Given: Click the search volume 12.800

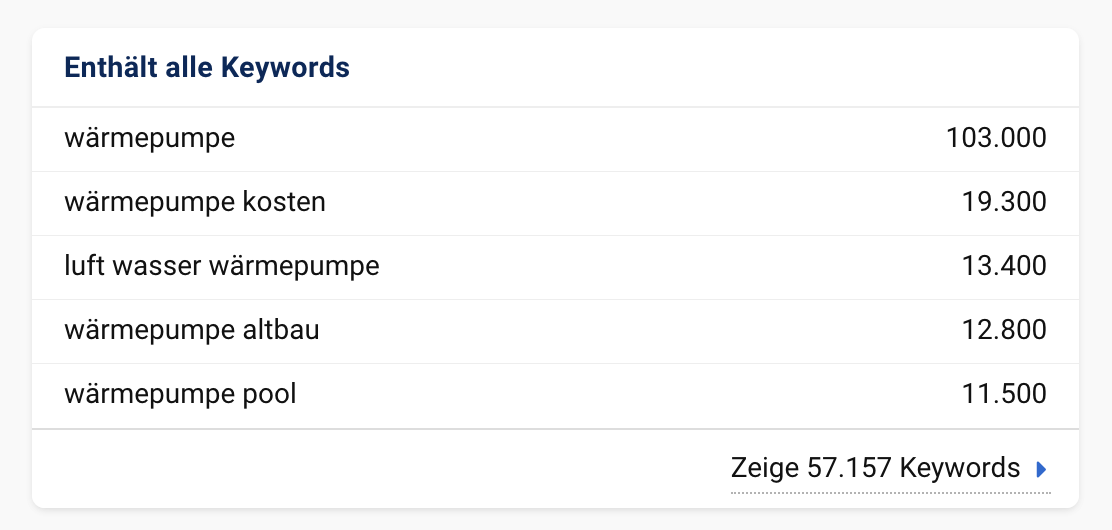Looking at the screenshot, I should [x=1004, y=329].
